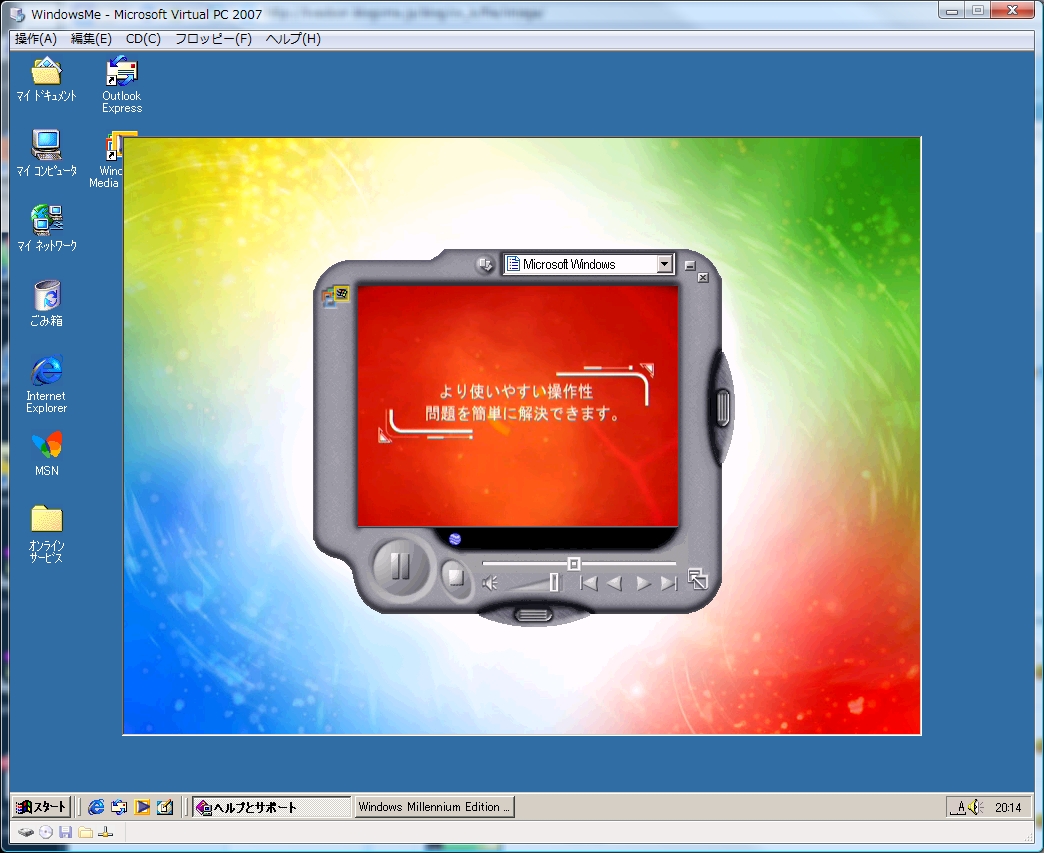Select the Outlook Express desktop icon
The width and height of the screenshot is (1044, 853).
[x=122, y=84]
